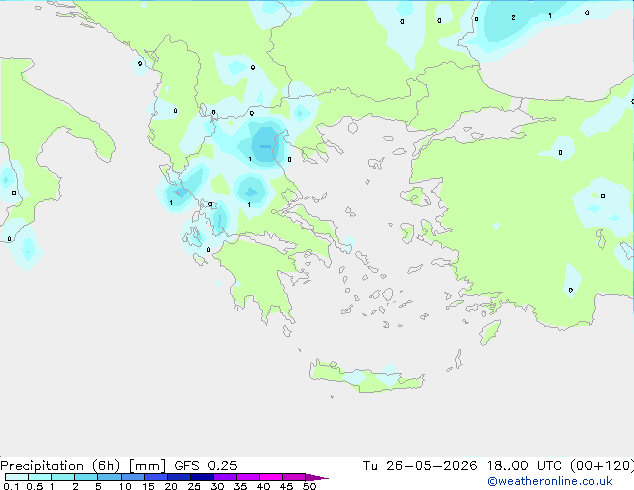Click the 1–2 mm legend swatch
Viewport: 634px width, 490px height.
(63, 477)
